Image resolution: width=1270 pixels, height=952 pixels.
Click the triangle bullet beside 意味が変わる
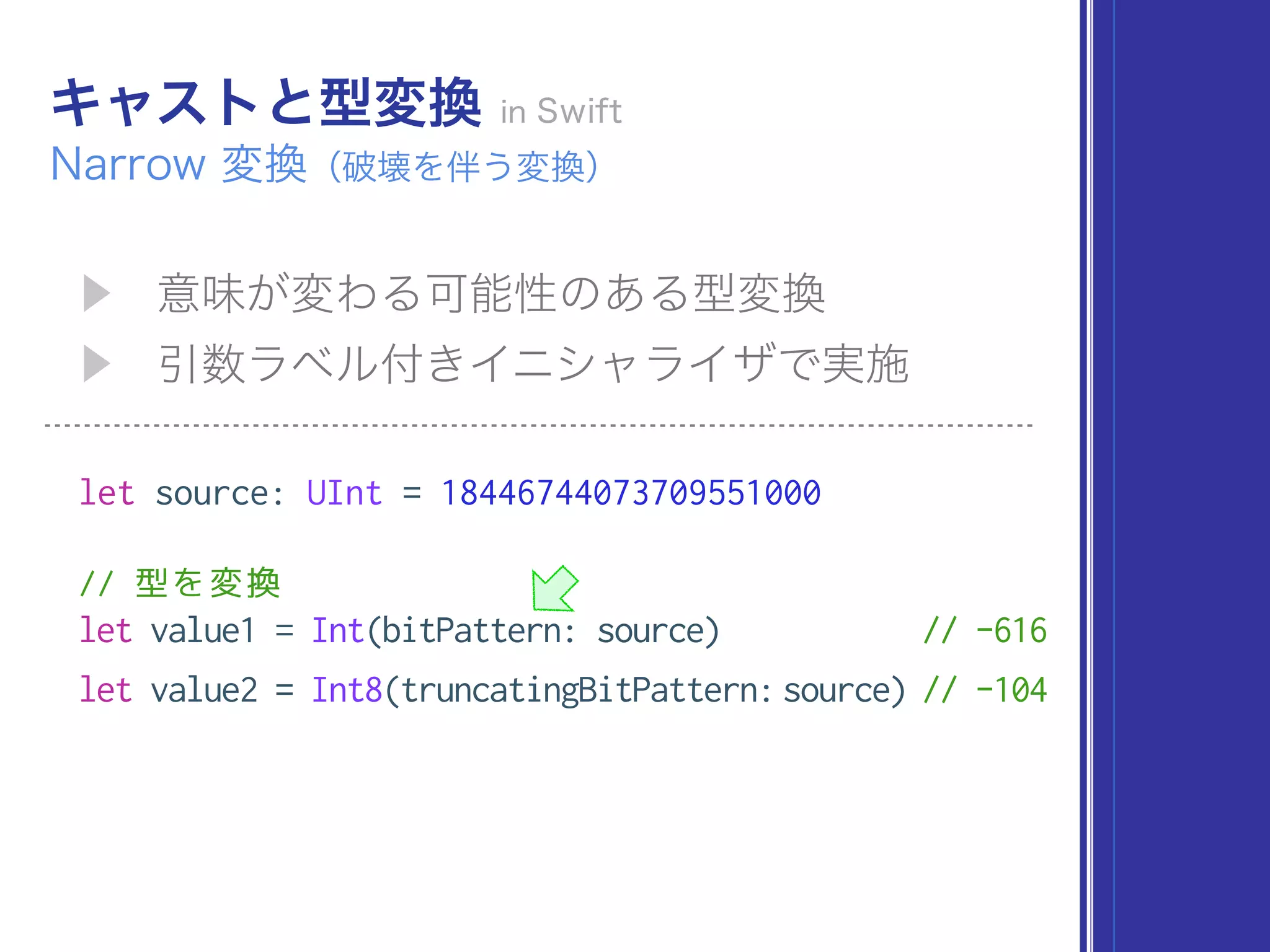point(97,293)
